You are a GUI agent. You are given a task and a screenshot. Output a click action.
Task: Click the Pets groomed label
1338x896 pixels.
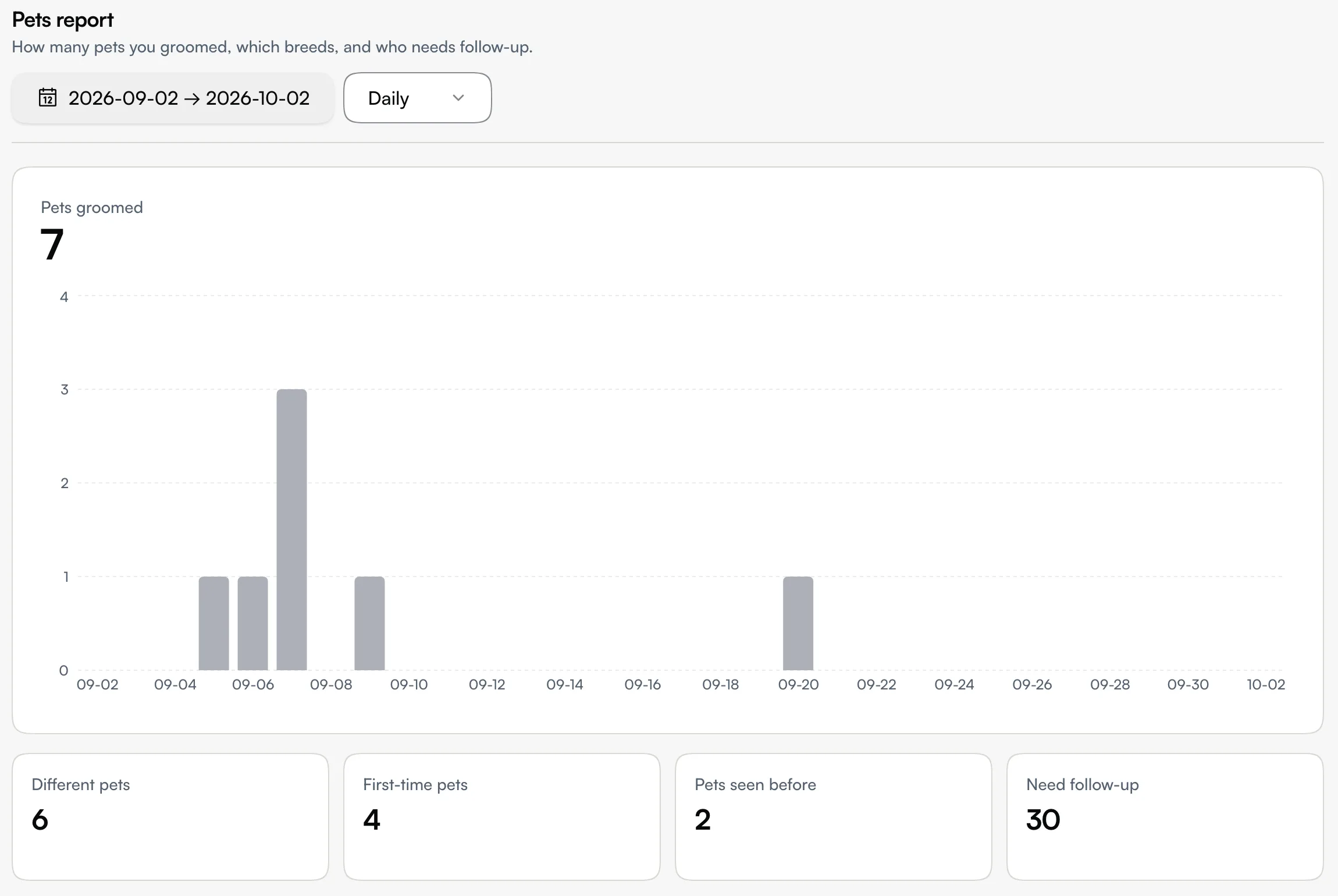92,208
